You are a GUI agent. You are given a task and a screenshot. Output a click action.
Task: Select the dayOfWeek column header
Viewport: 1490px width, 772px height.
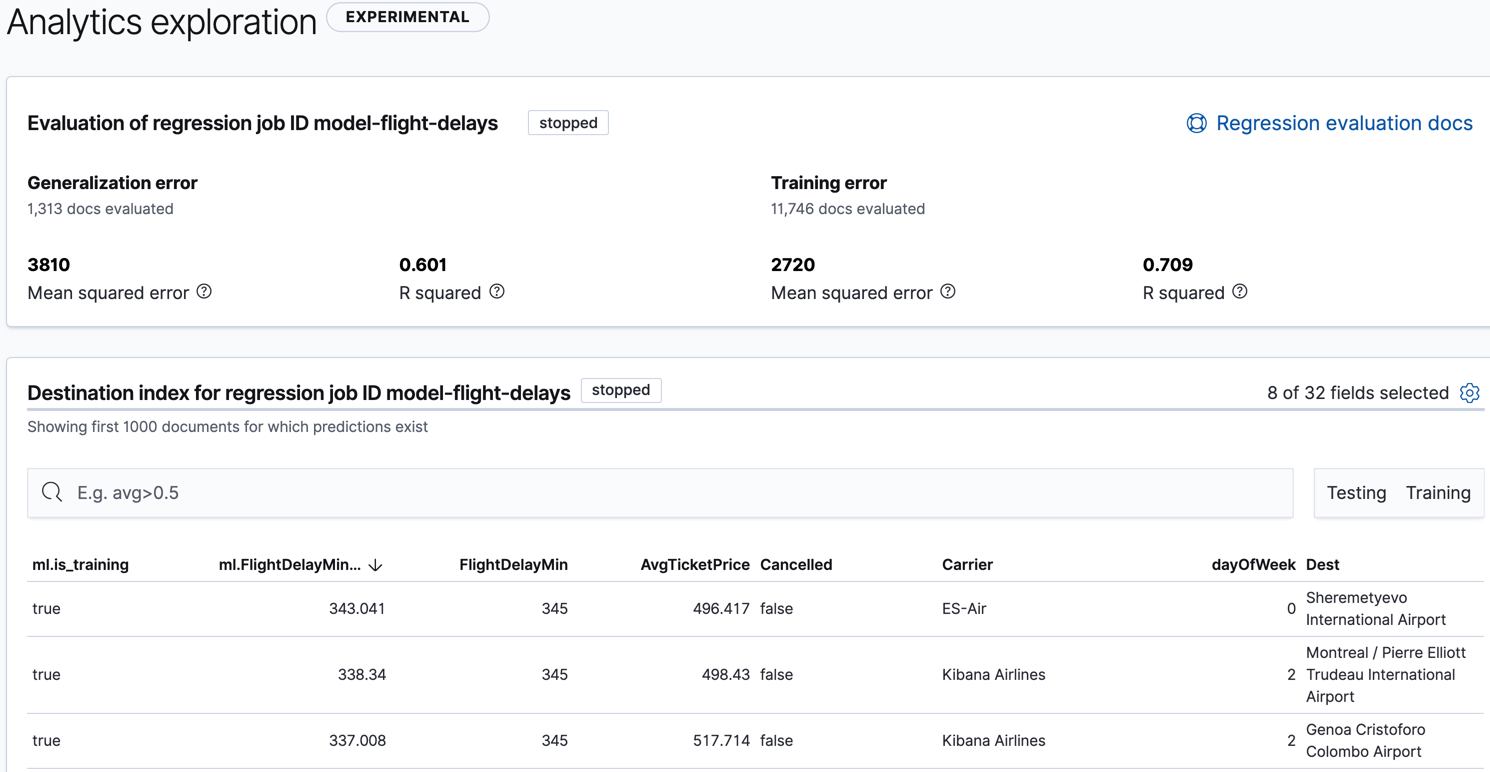coord(1253,564)
